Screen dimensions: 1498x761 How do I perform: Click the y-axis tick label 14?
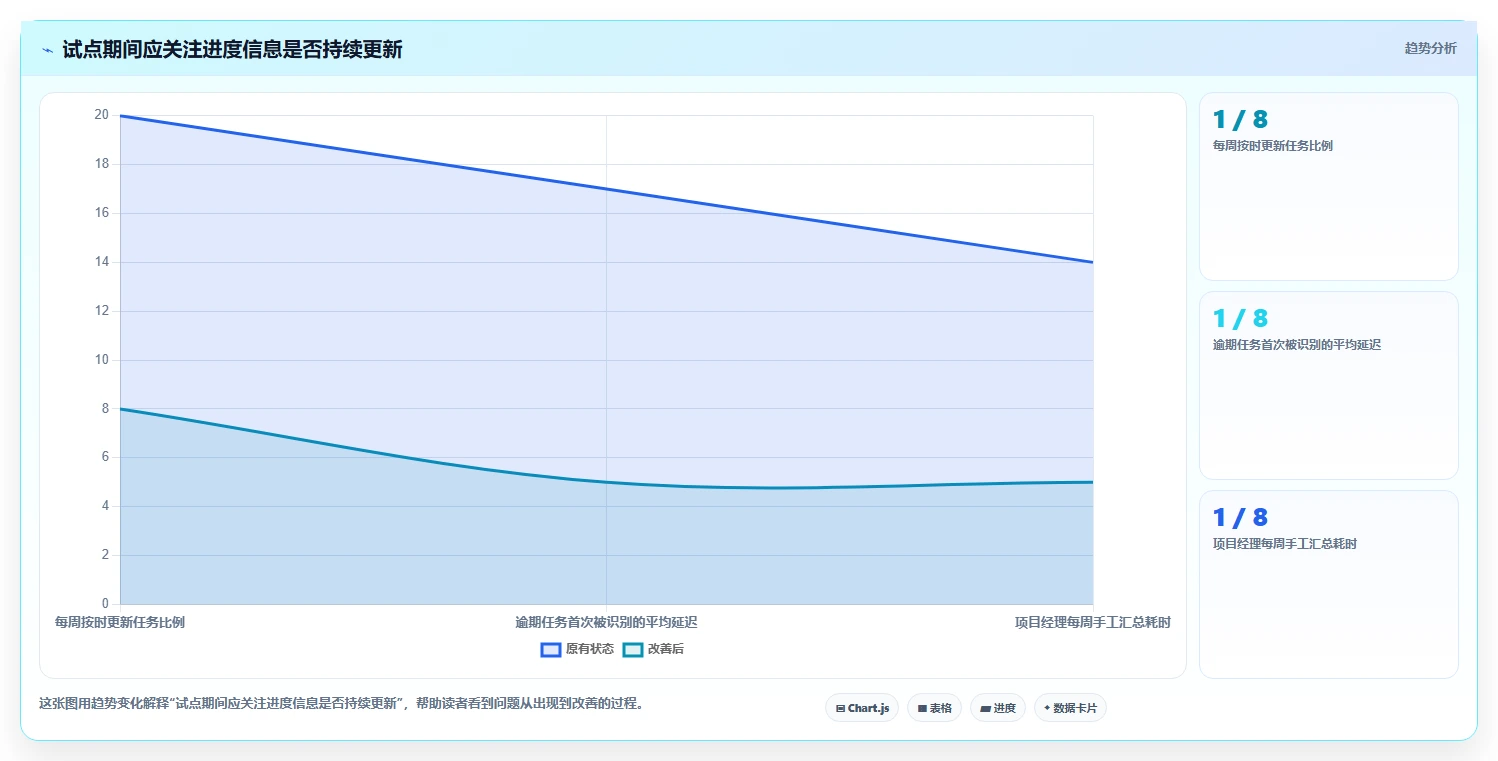point(101,262)
